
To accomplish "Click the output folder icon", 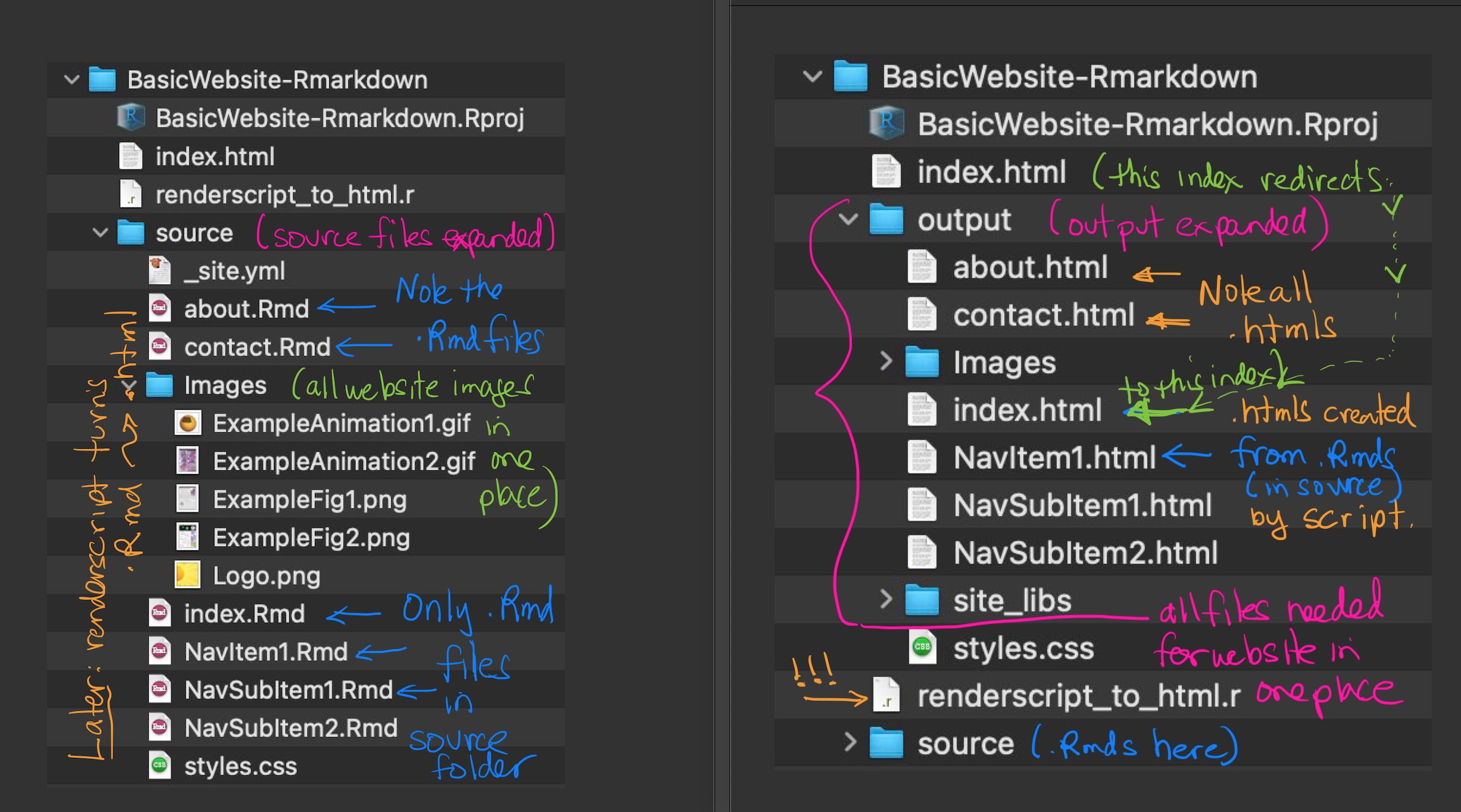I will click(x=886, y=219).
